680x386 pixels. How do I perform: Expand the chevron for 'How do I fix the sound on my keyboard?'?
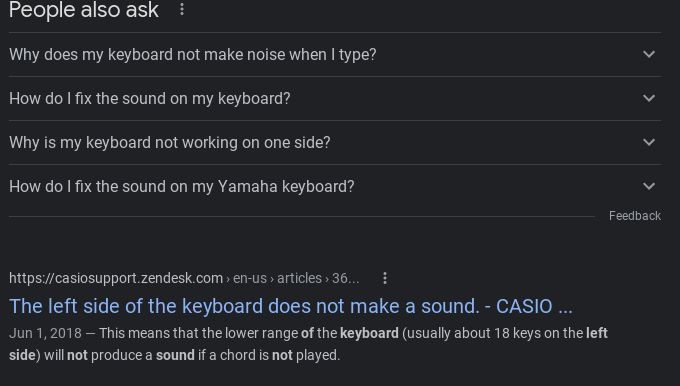coord(649,98)
